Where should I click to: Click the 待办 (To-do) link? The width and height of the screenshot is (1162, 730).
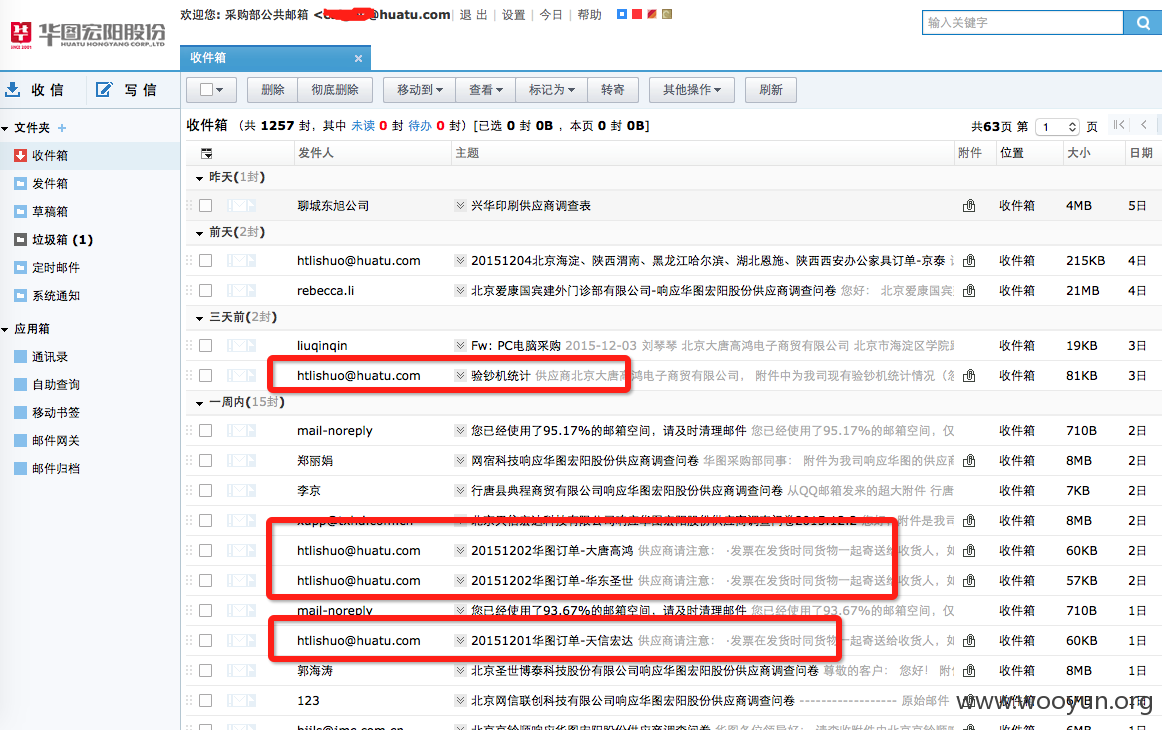(x=420, y=126)
